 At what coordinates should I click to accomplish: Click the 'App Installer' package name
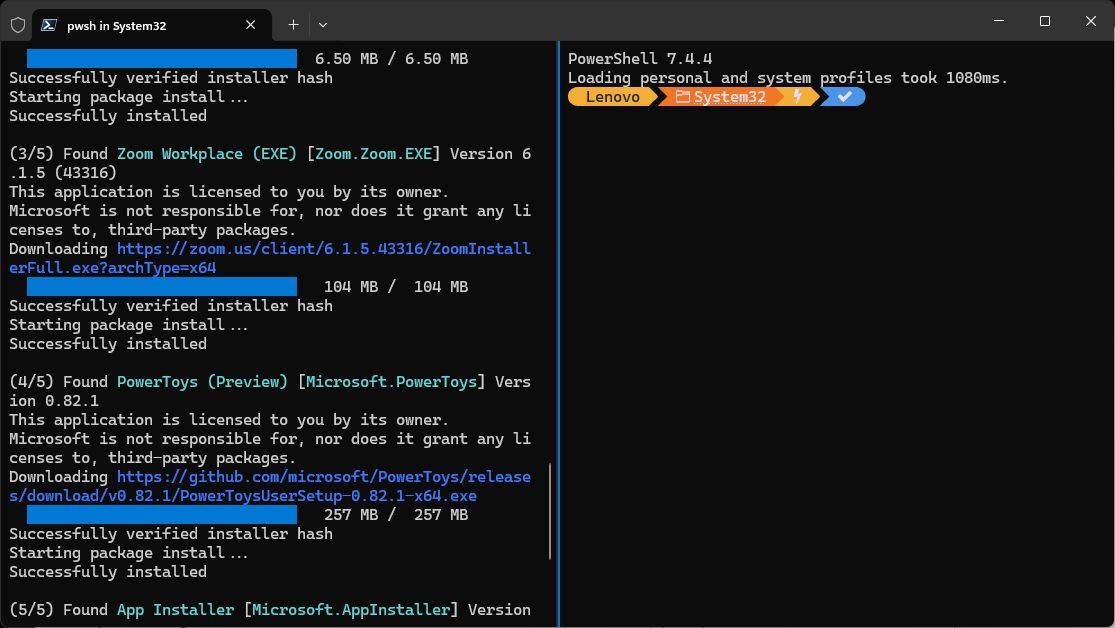pos(175,610)
